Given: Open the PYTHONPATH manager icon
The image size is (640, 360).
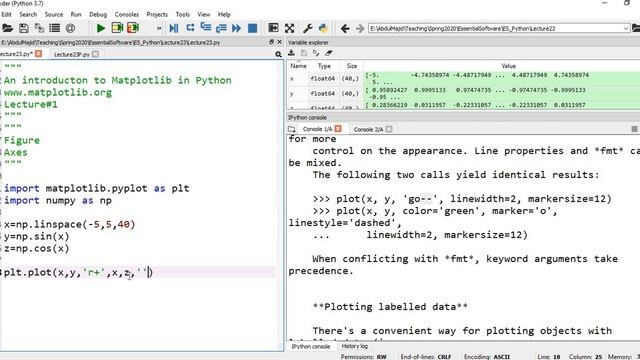Looking at the screenshot, I should [x=323, y=28].
